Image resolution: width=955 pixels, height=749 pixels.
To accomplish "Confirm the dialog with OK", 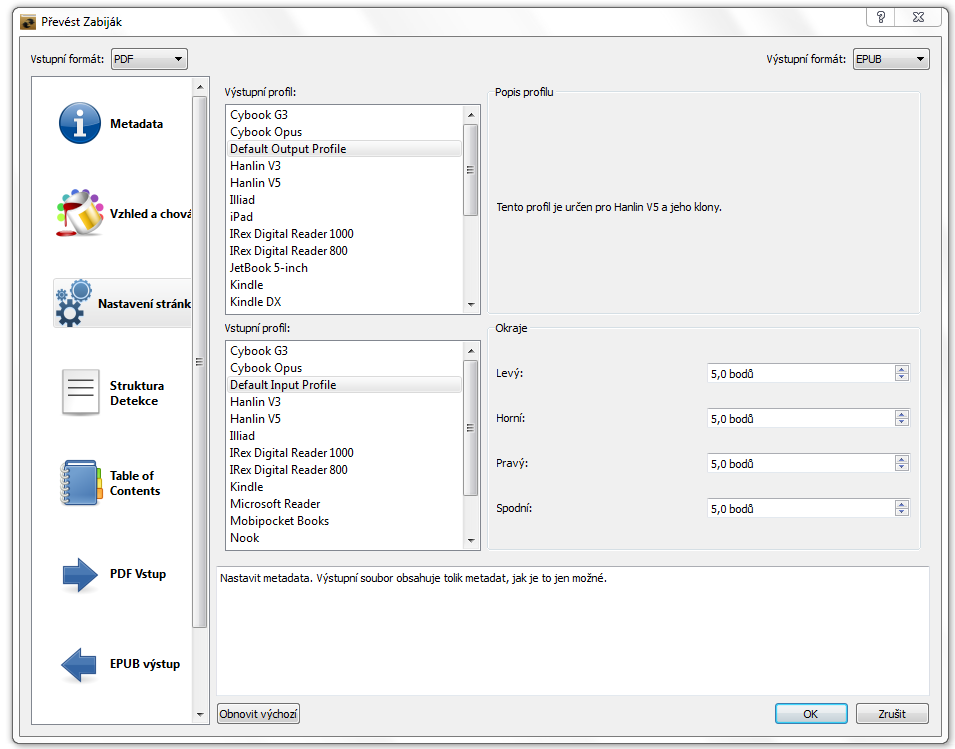I will [x=811, y=714].
